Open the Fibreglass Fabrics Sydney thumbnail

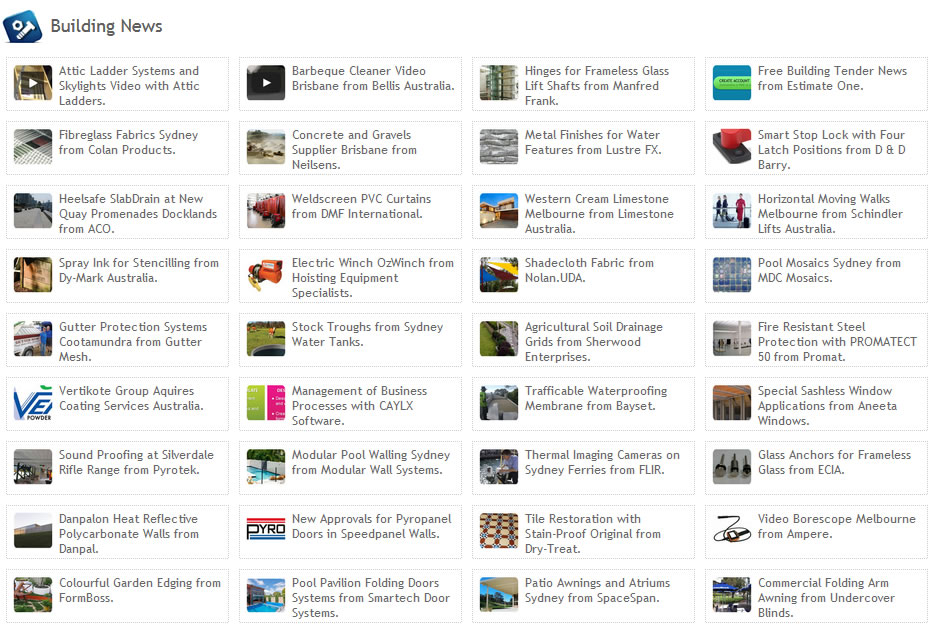33,147
